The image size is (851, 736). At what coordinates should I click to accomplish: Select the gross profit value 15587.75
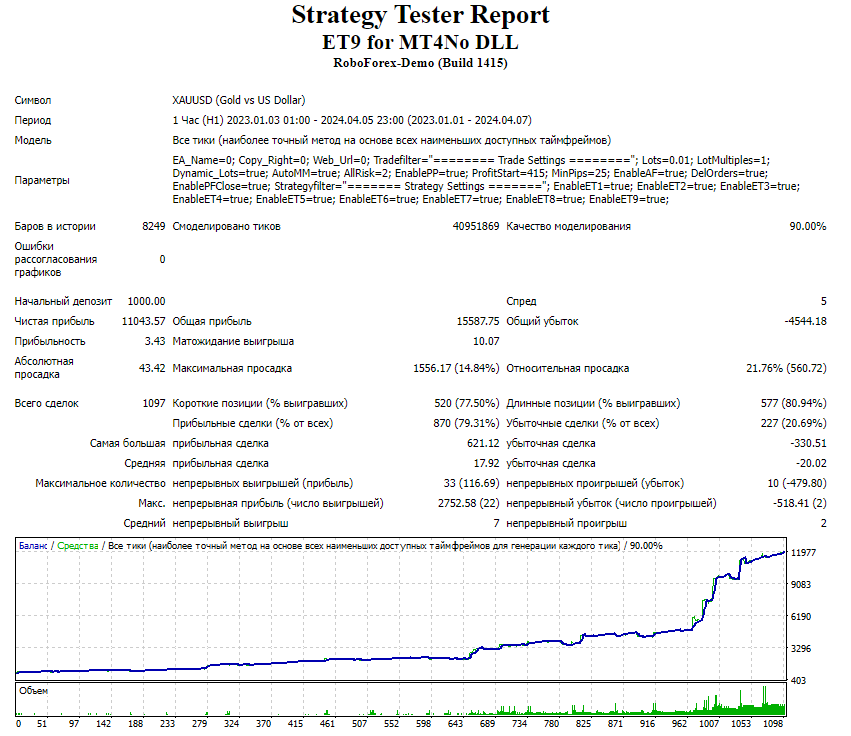coord(478,321)
